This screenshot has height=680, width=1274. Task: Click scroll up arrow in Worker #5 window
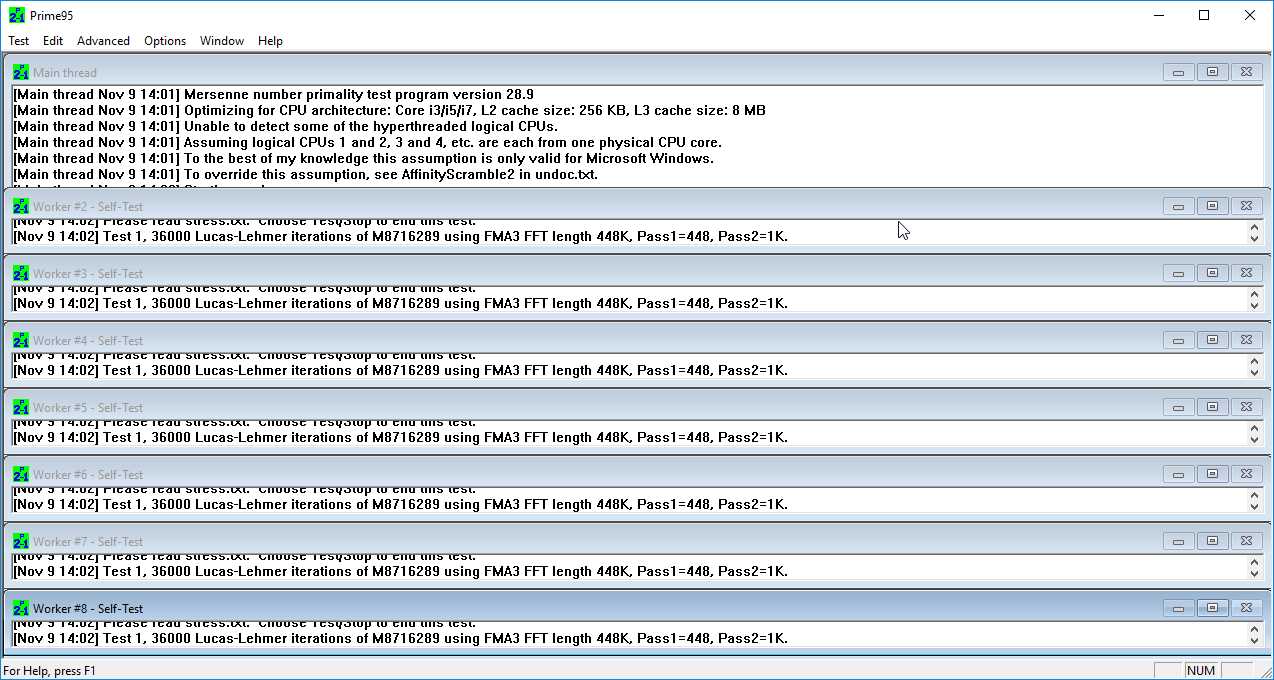pyautogui.click(x=1255, y=428)
